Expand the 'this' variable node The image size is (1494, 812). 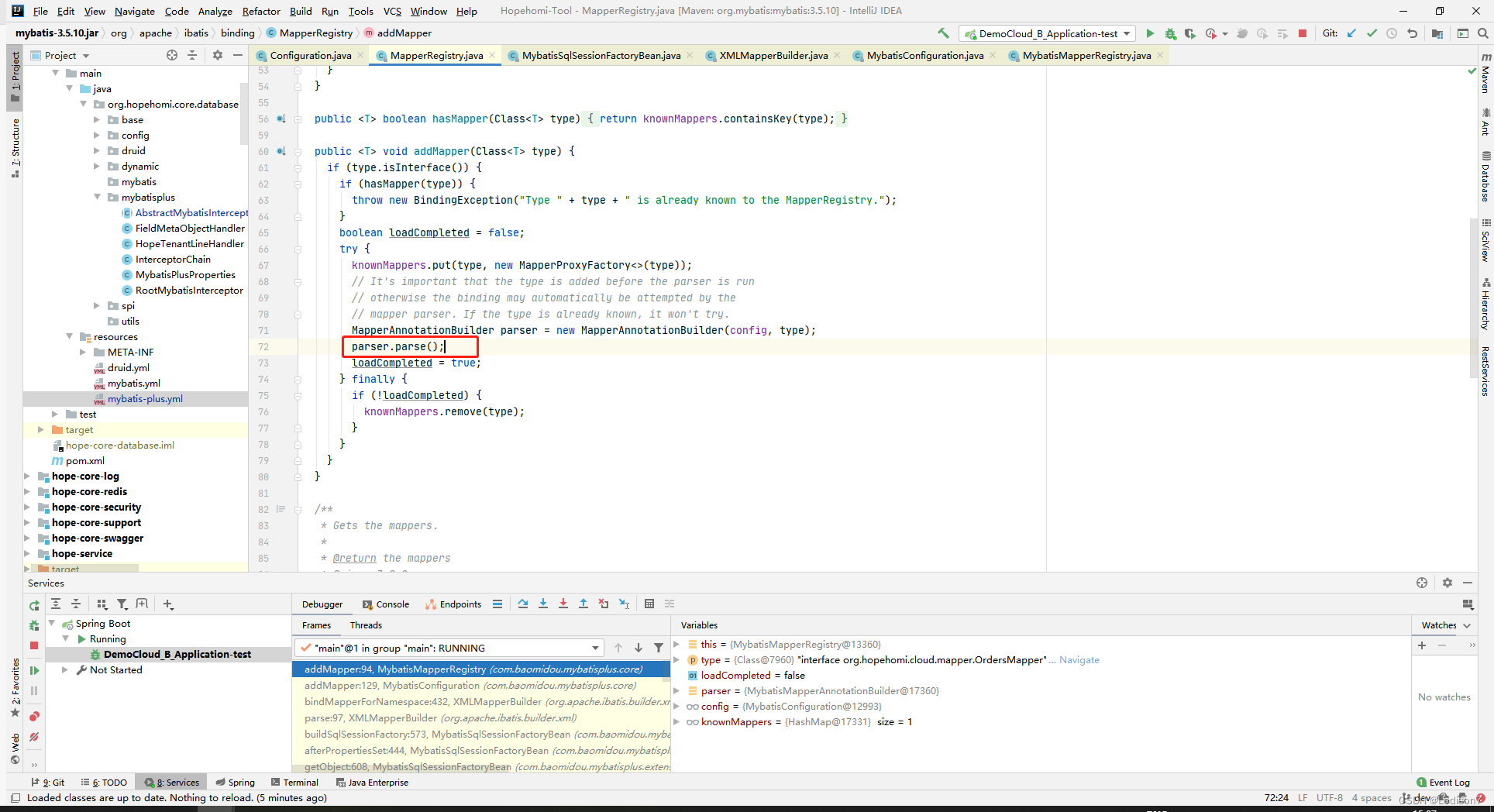pyautogui.click(x=676, y=645)
